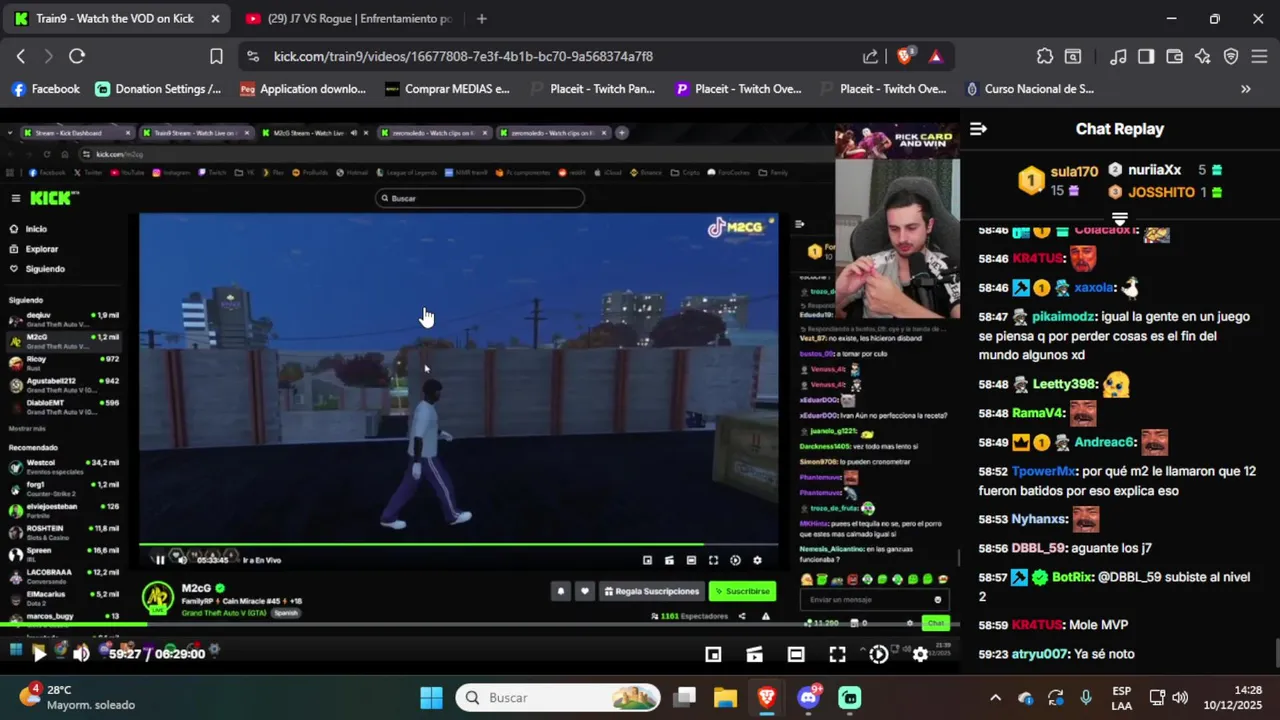Click username pikaimodz in chat
The width and height of the screenshot is (1280, 720).
pos(1064,317)
